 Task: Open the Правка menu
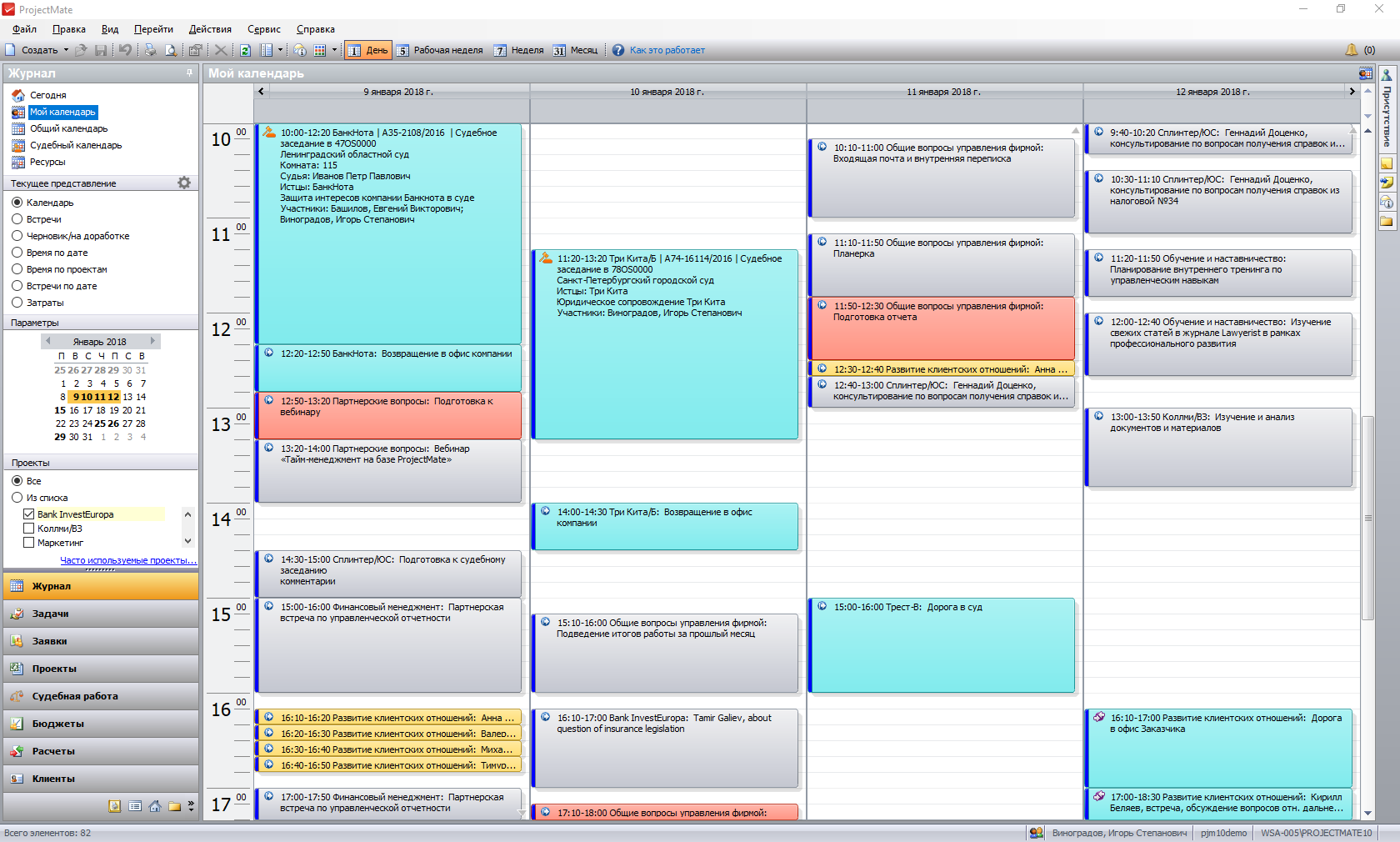(69, 29)
